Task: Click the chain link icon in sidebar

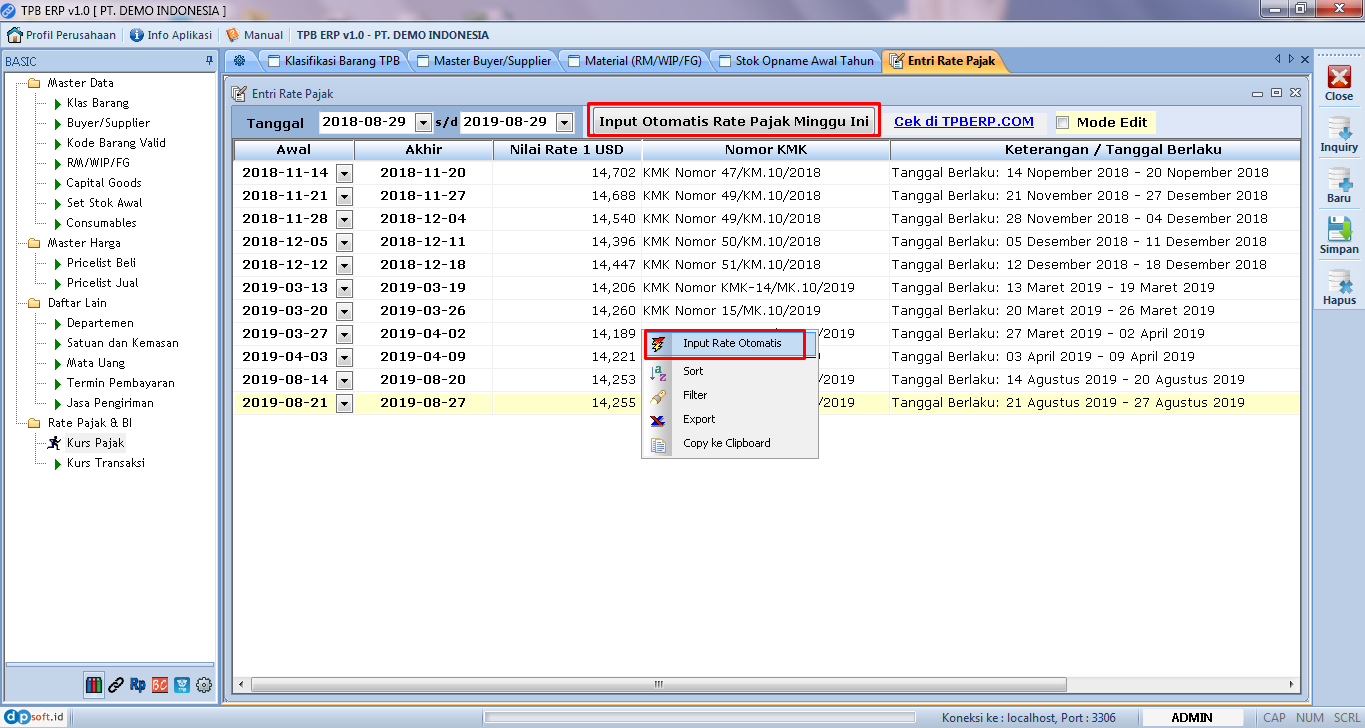Action: point(116,685)
